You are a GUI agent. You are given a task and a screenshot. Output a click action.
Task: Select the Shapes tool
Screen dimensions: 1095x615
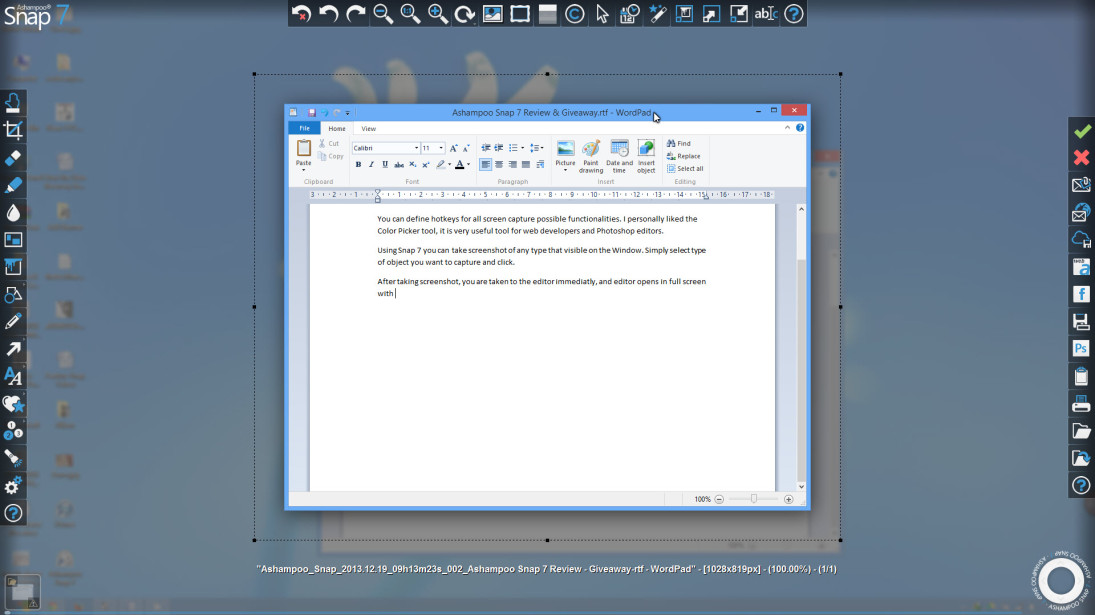(x=13, y=295)
